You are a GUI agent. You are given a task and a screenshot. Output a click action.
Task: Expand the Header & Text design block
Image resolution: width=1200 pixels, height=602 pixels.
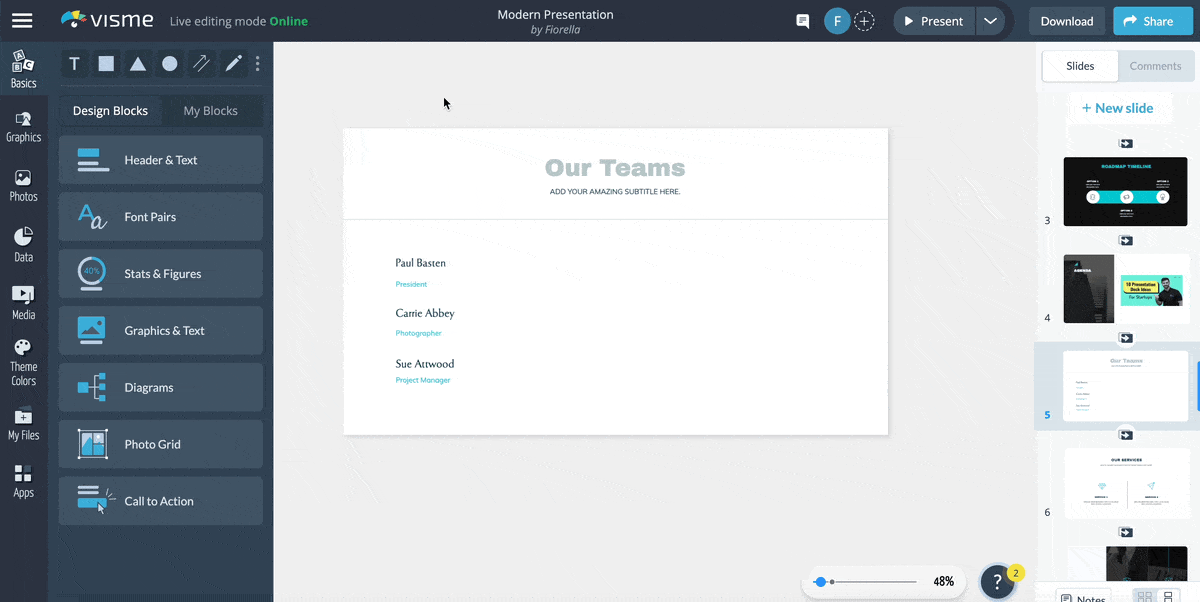(161, 160)
